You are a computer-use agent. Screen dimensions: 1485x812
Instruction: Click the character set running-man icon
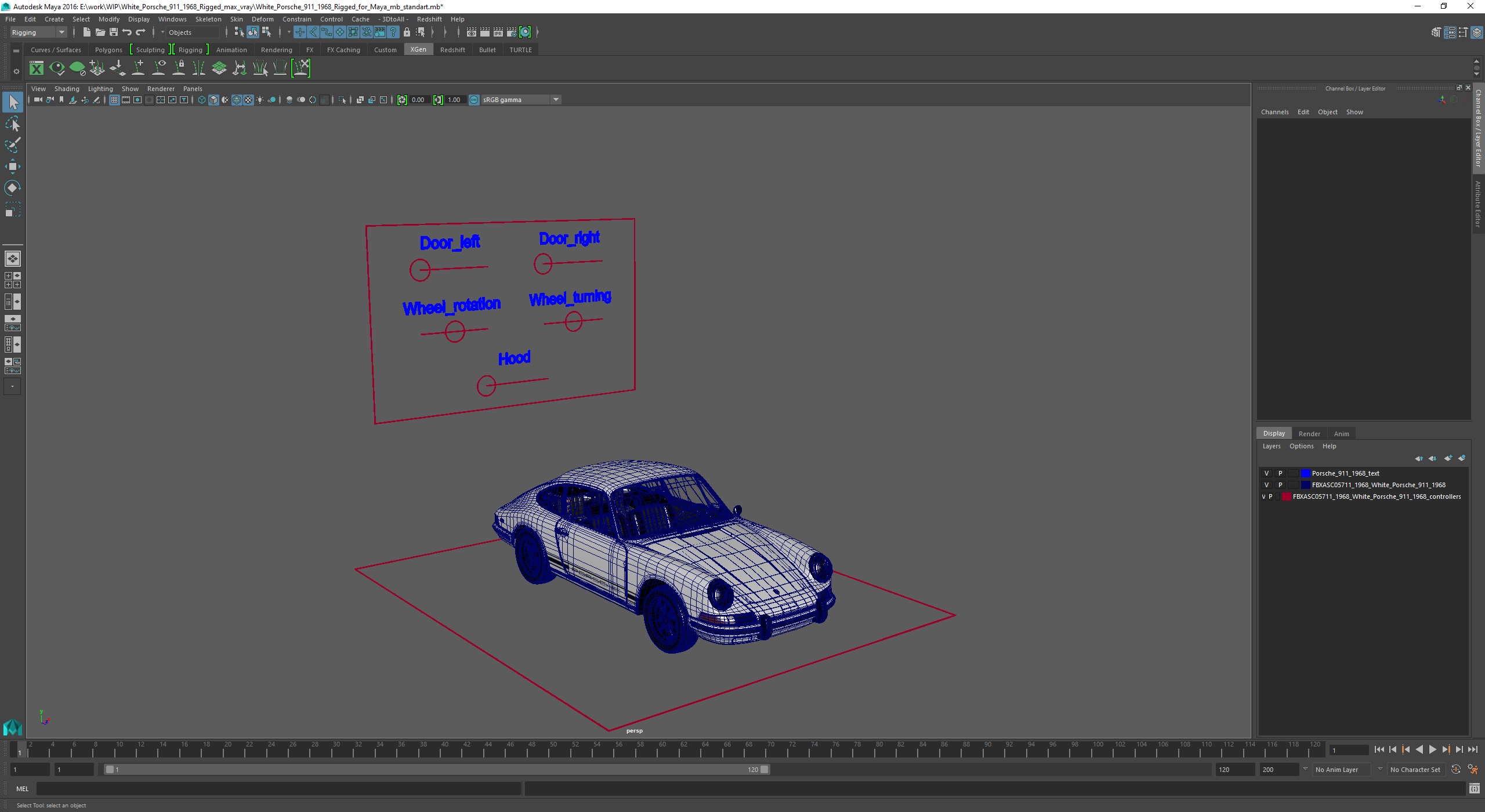[1472, 770]
